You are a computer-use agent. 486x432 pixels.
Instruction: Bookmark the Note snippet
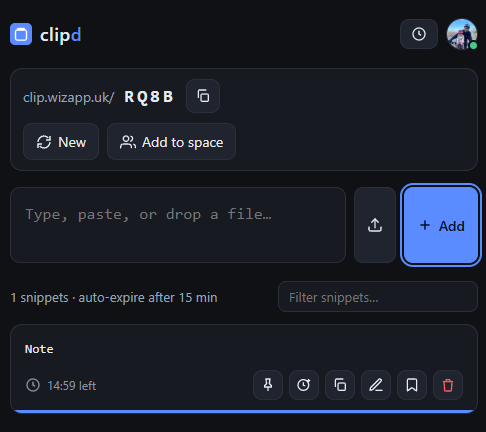412,385
